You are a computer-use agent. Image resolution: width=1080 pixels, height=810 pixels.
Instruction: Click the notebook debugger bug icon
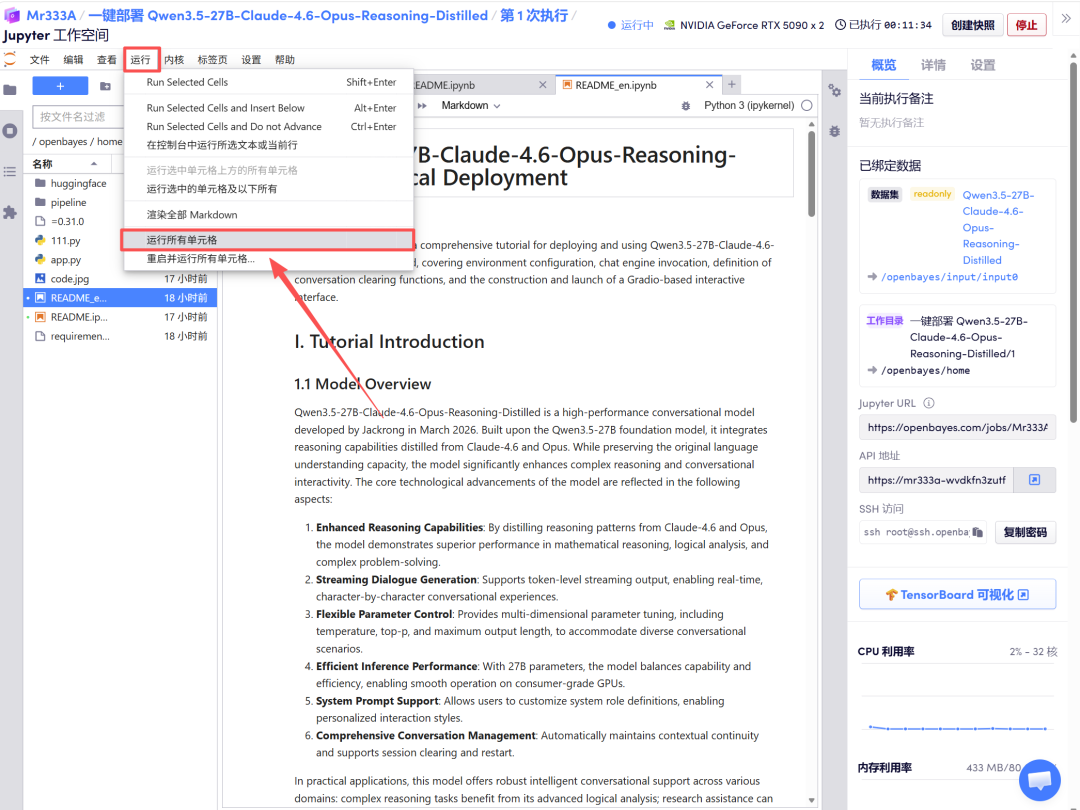tap(685, 106)
